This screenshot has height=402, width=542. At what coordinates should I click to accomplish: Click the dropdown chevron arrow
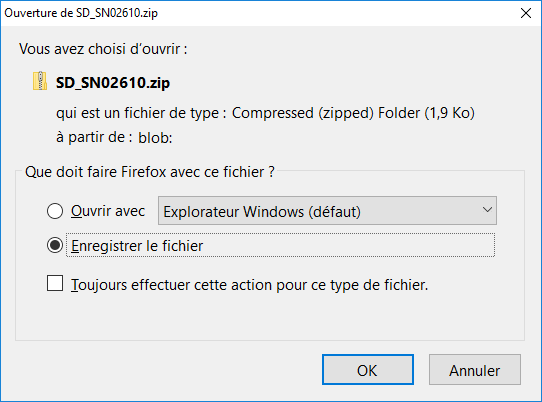[x=487, y=210]
